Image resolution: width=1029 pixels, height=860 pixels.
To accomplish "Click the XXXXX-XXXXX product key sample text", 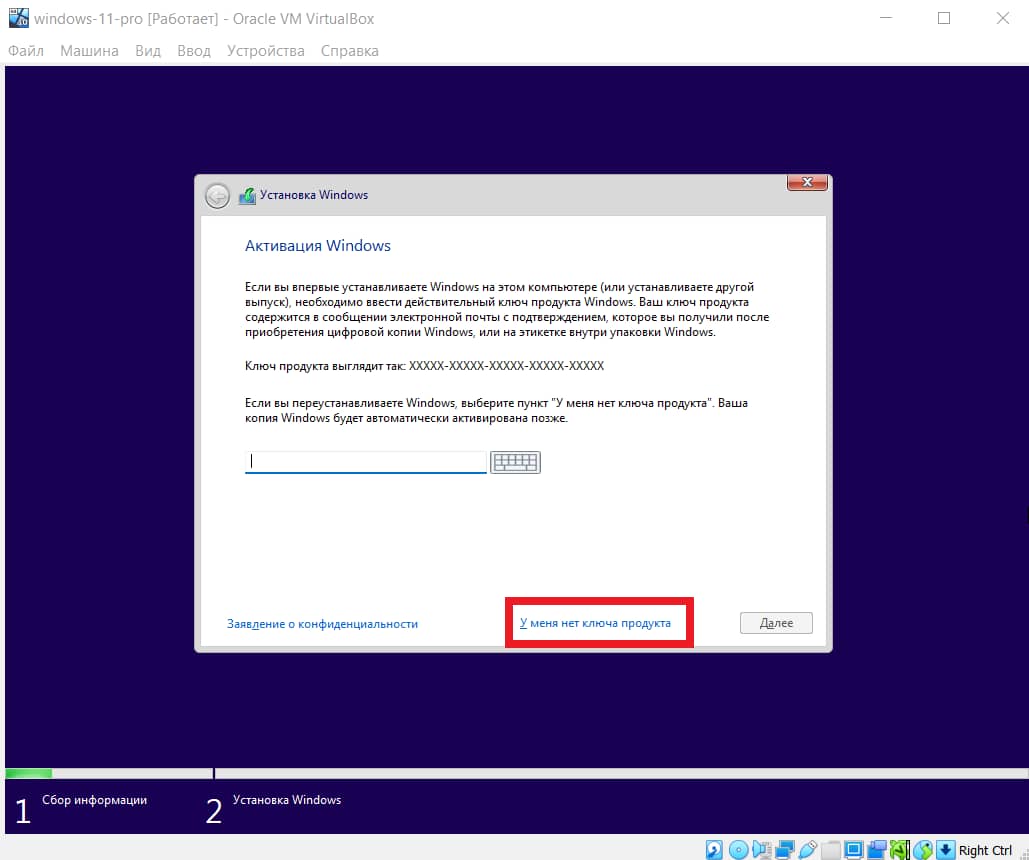I will coord(506,366).
